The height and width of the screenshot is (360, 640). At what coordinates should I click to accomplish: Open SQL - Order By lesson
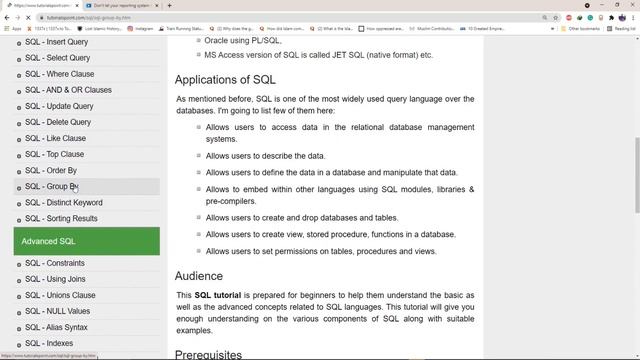51,170
